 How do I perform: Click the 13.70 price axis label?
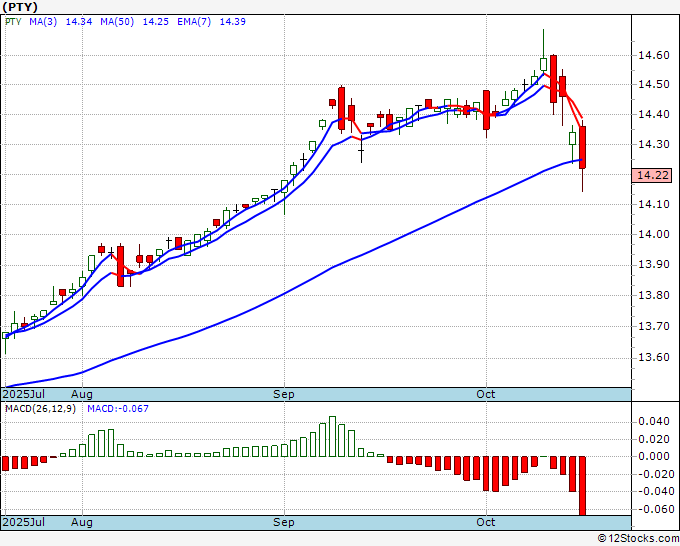(654, 326)
